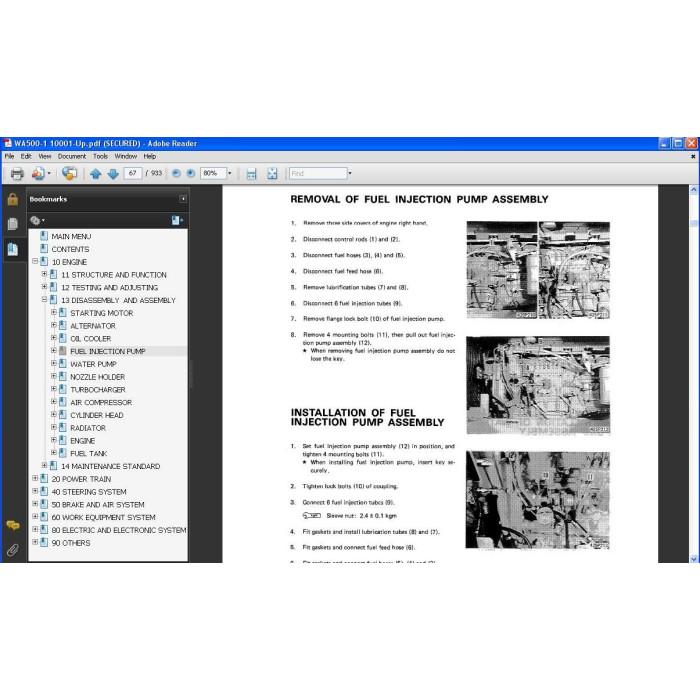Open the Edit menu
The height and width of the screenshot is (700, 700).
click(x=26, y=156)
